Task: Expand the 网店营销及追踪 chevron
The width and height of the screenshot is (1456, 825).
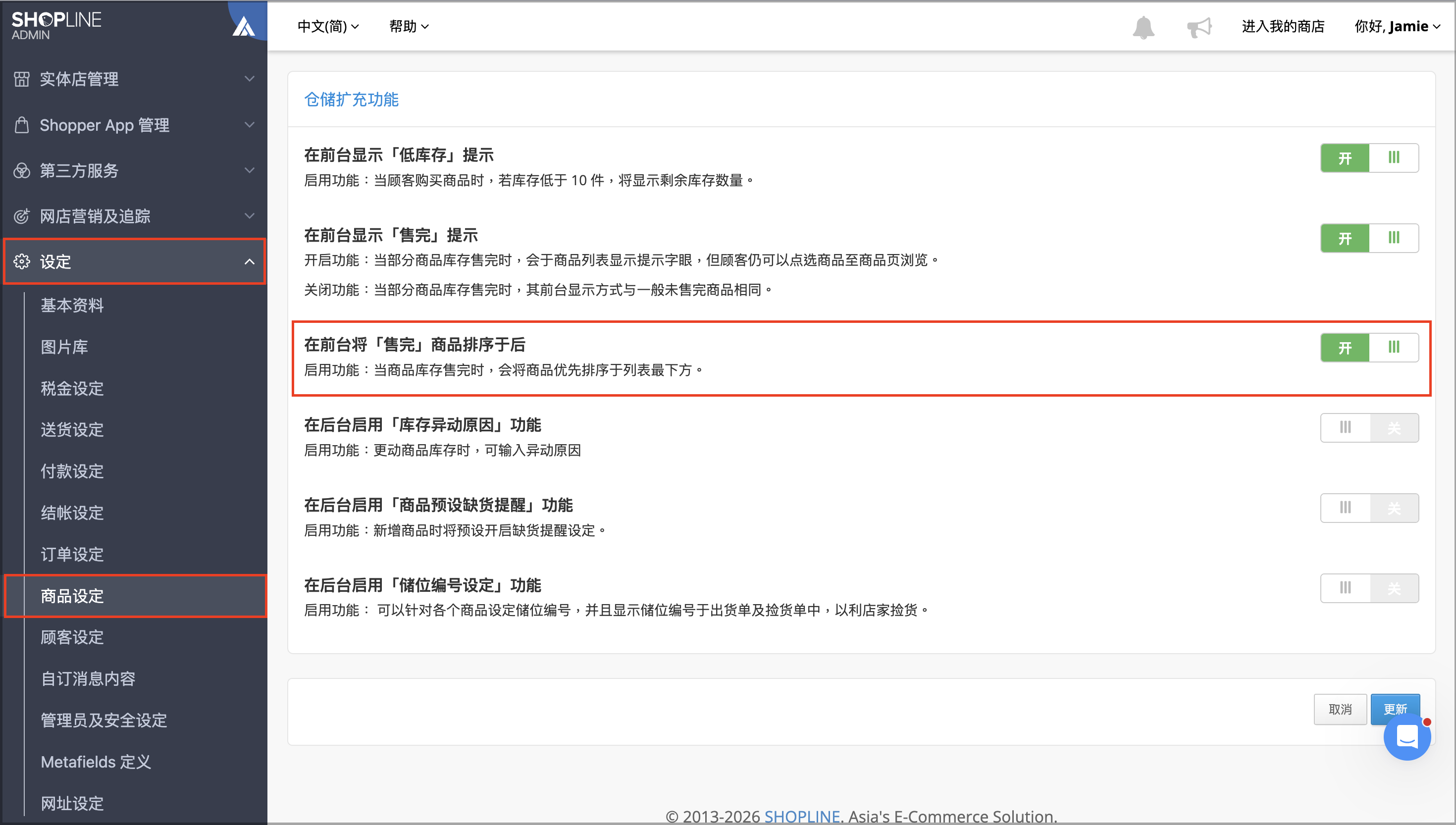Action: [249, 216]
